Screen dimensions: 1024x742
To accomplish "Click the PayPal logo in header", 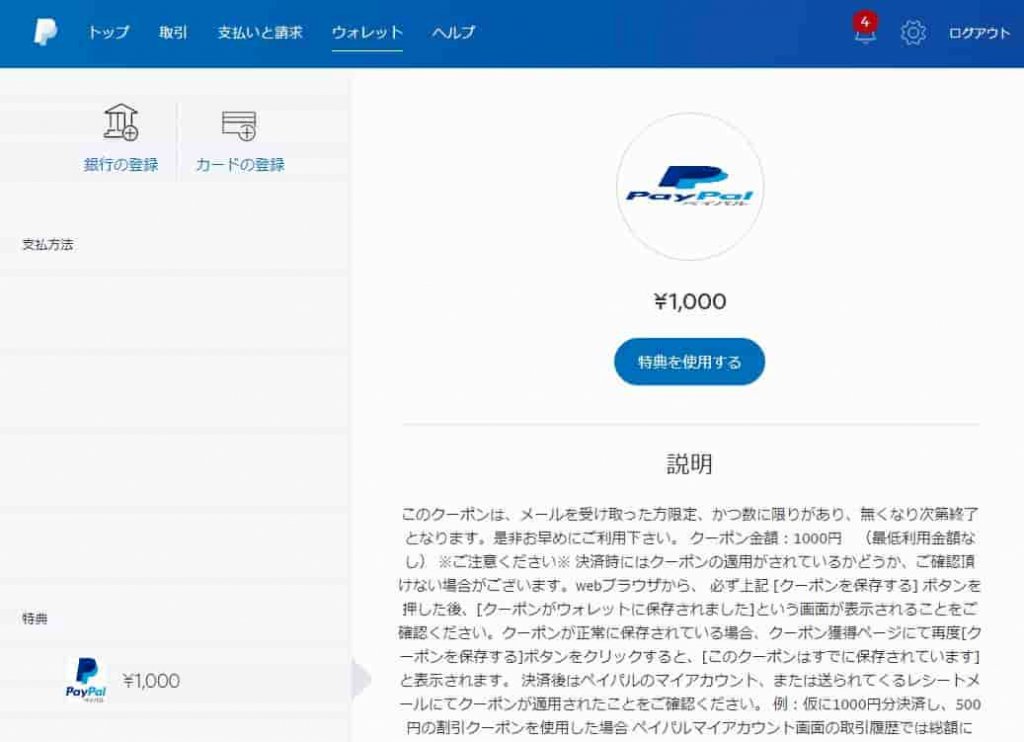I will click(x=45, y=31).
